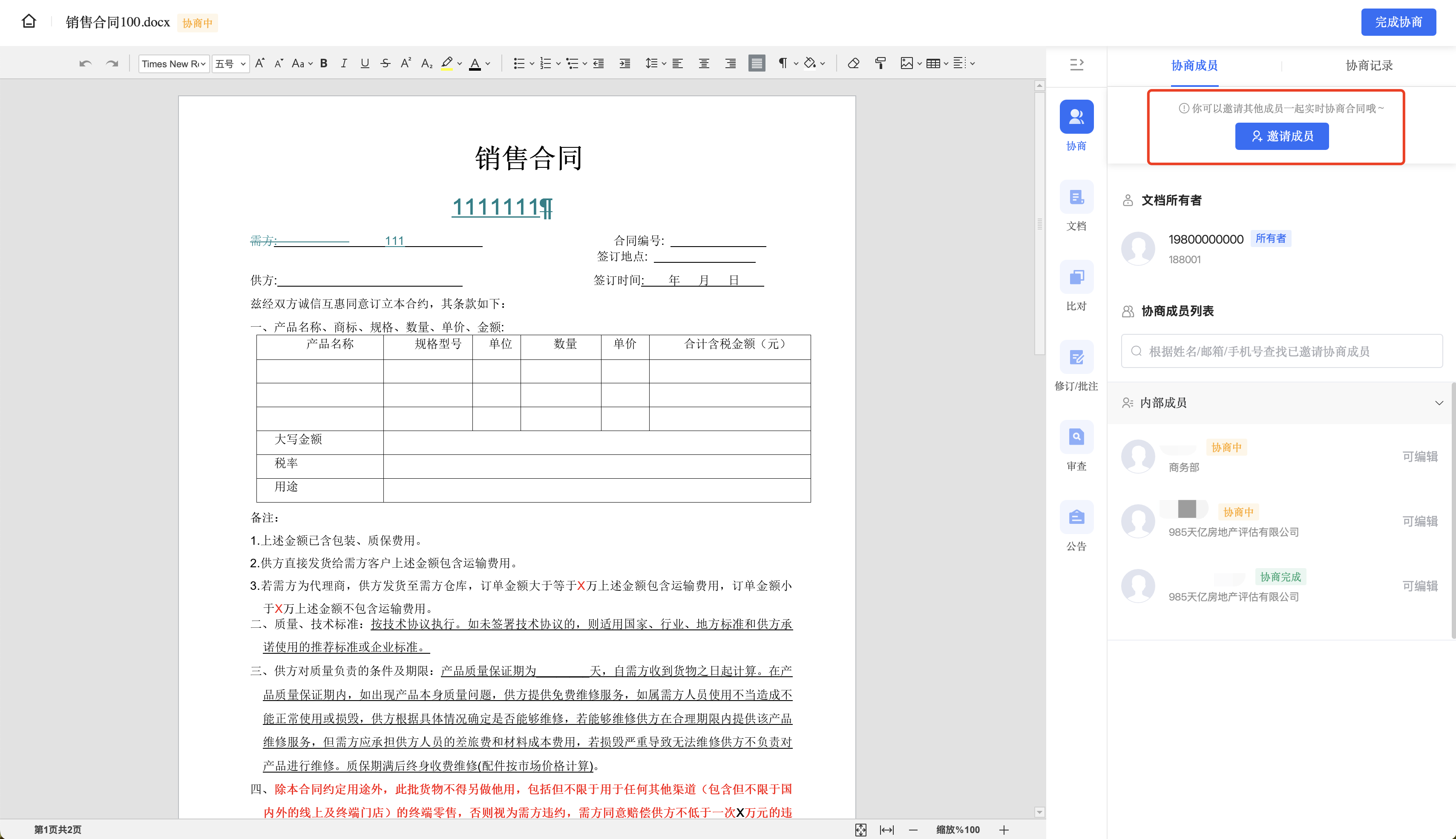Open the 协商 sidebar panel
The height and width of the screenshot is (839, 1456).
[1076, 126]
